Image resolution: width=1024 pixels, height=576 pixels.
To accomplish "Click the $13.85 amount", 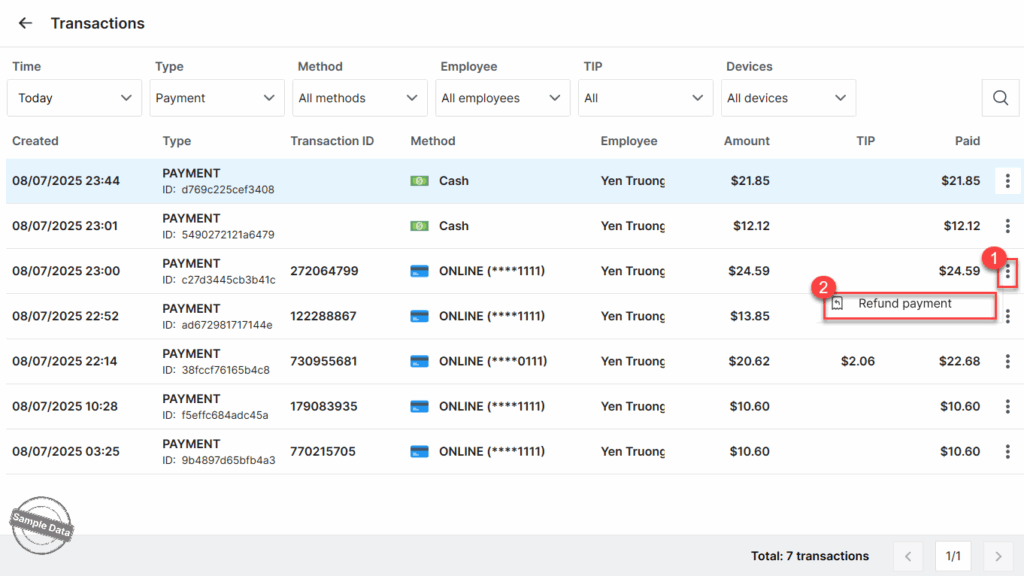I will [750, 316].
